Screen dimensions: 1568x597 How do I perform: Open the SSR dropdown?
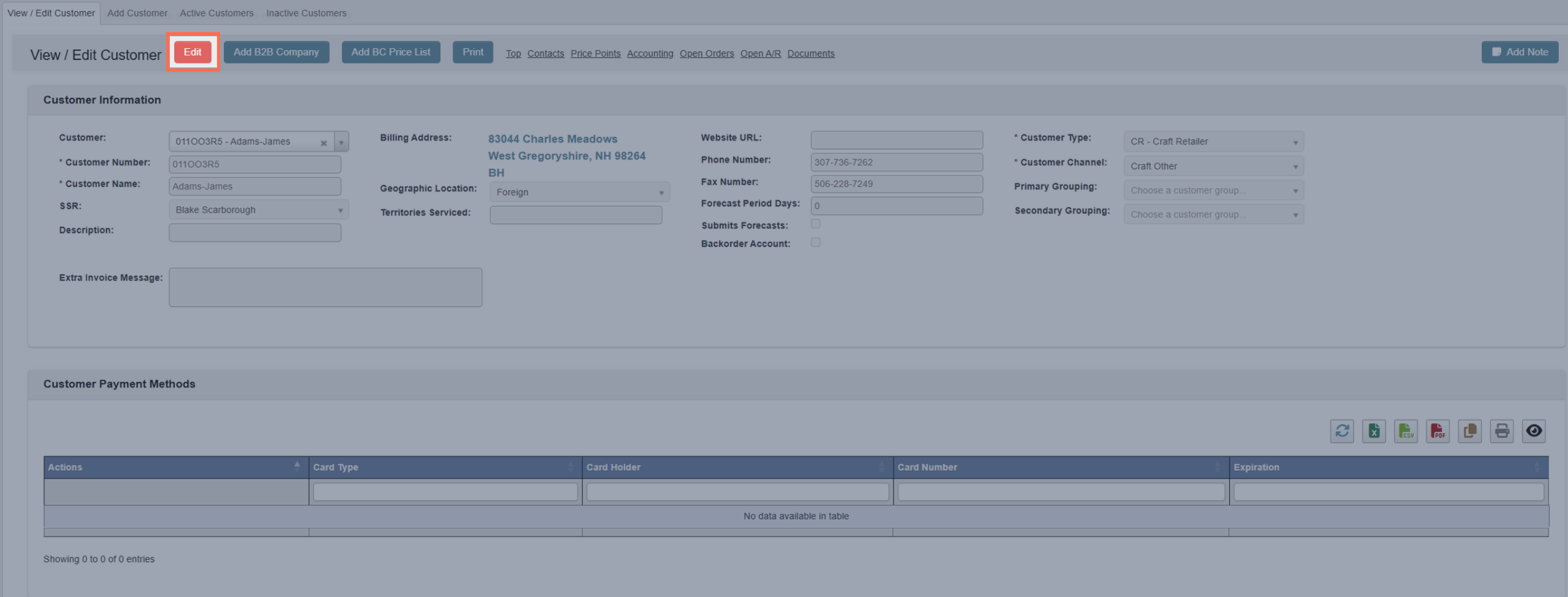click(259, 209)
